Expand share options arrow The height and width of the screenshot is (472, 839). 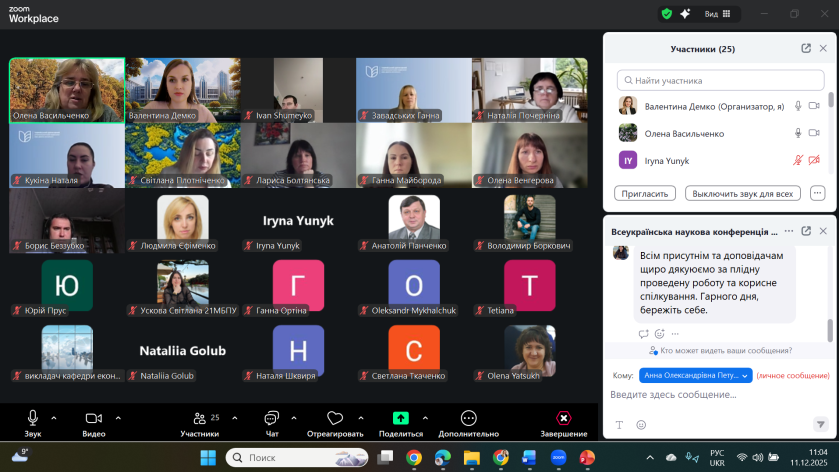click(x=425, y=418)
